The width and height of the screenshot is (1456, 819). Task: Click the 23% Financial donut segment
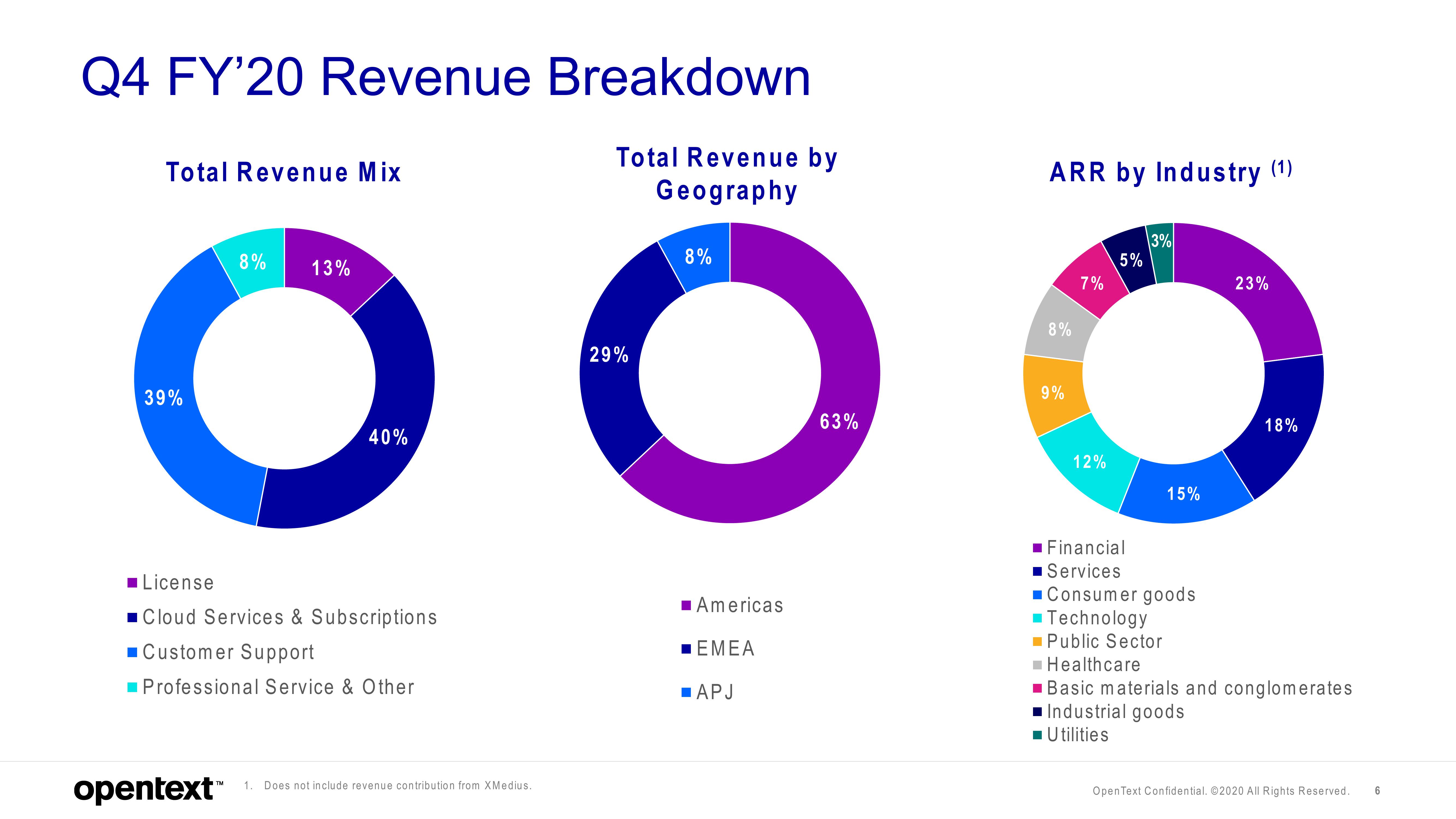coord(1251,283)
